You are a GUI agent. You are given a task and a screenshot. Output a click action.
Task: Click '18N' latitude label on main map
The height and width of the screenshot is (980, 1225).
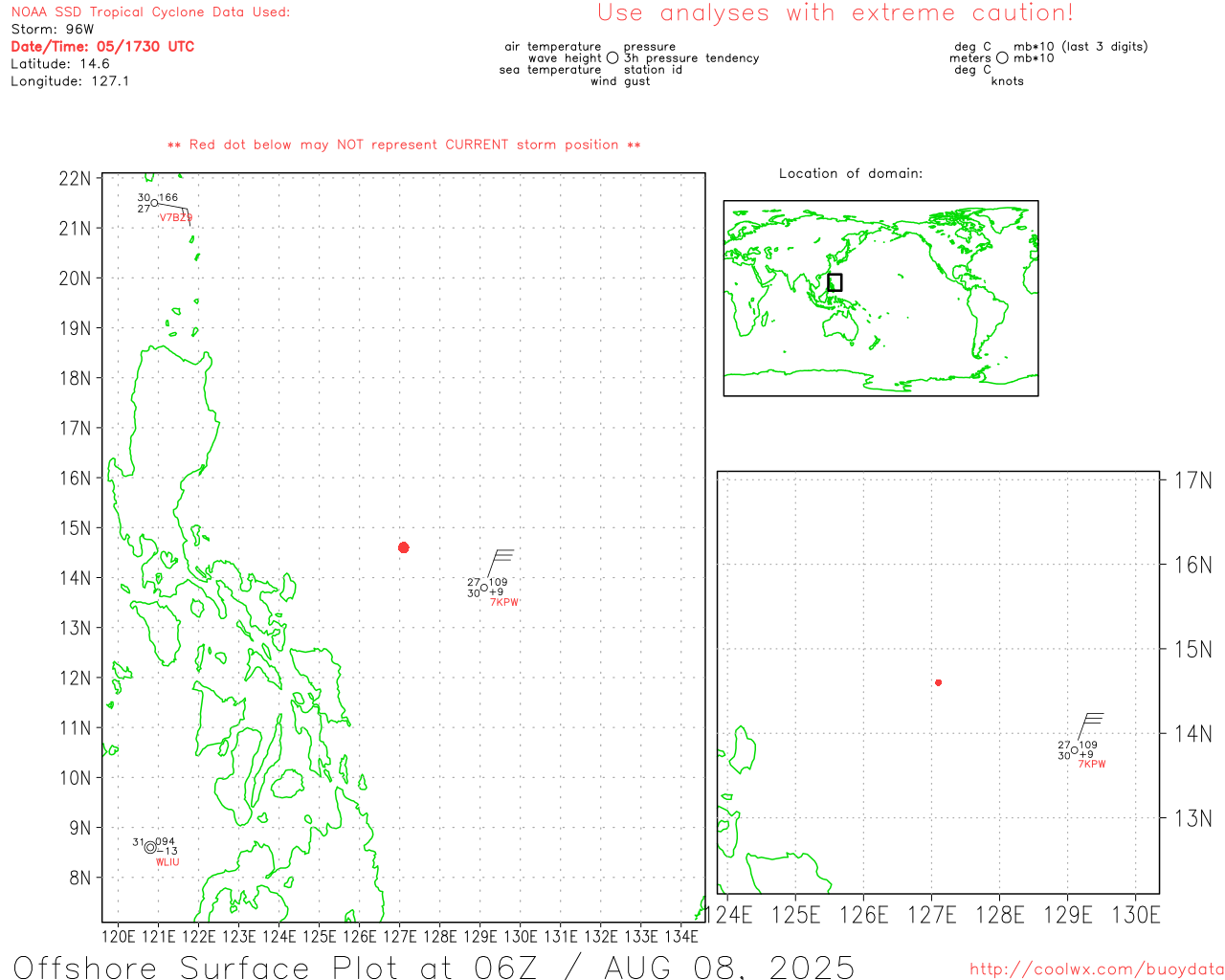(x=76, y=378)
